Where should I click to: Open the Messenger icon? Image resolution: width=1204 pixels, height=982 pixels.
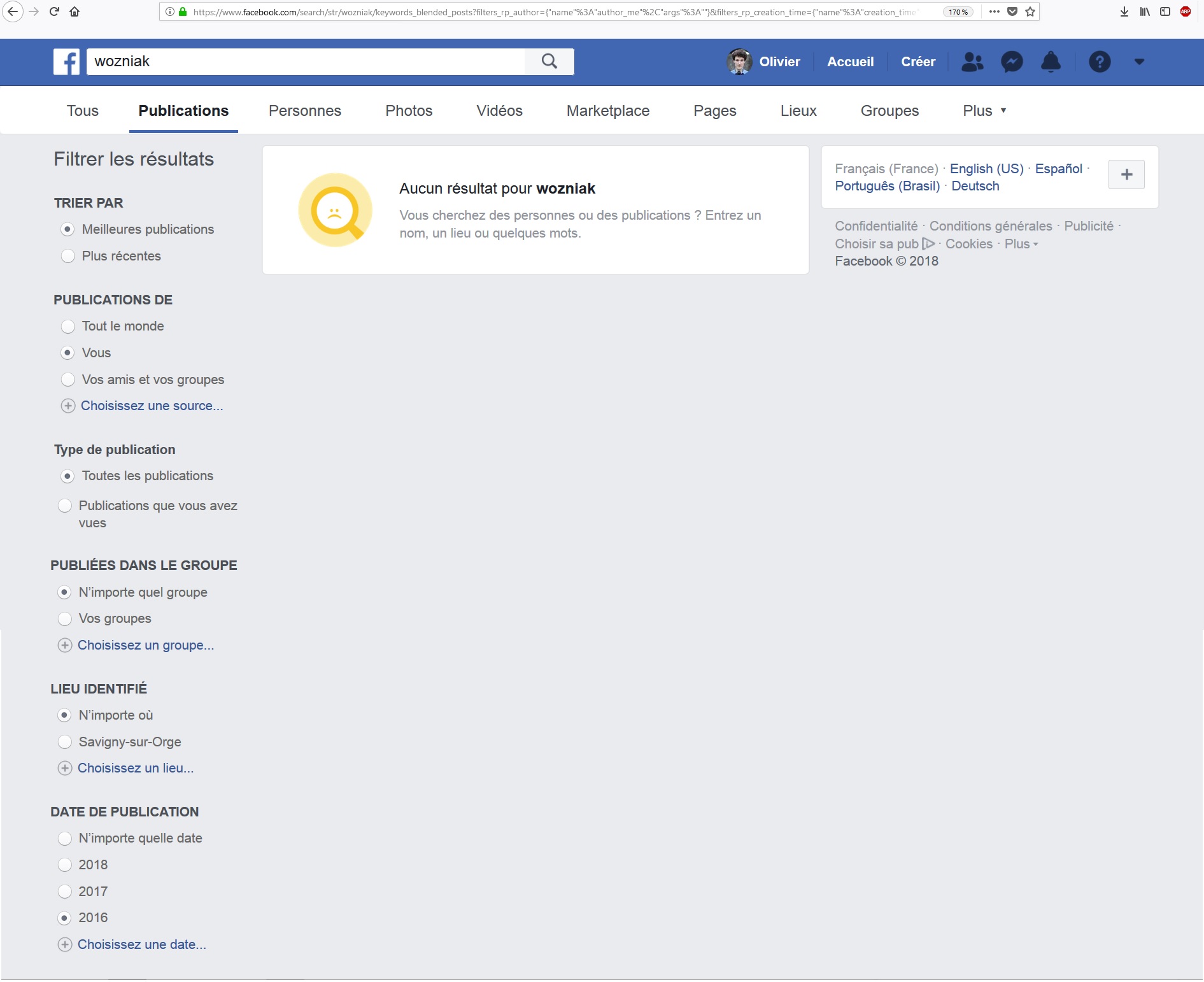(x=1012, y=62)
